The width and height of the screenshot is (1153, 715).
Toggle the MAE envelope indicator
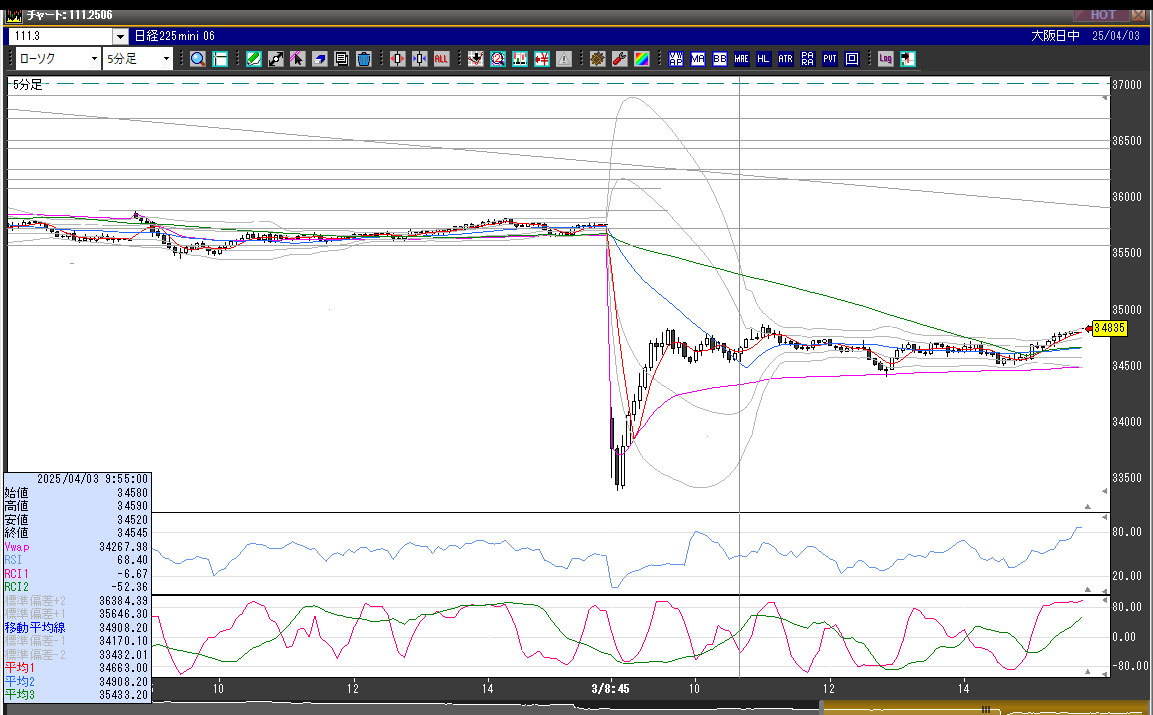[x=741, y=59]
